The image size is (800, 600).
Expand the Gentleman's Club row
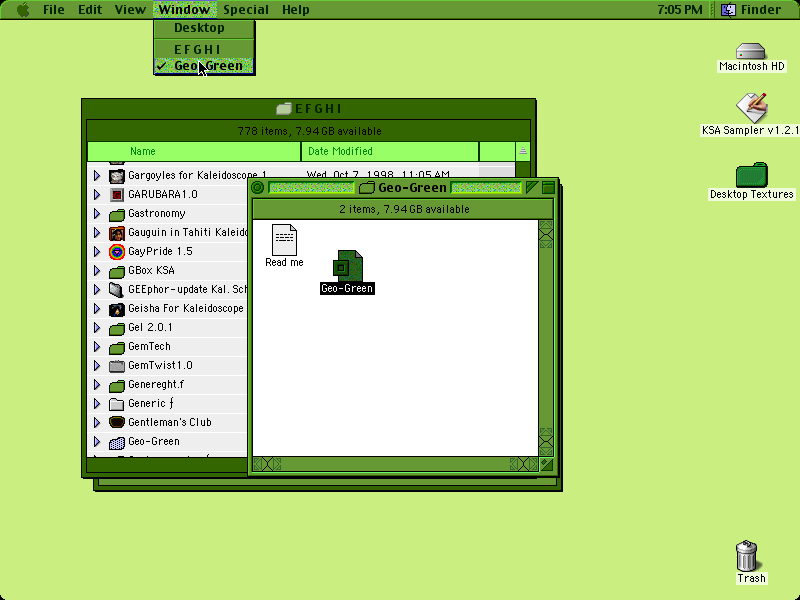pyautogui.click(x=97, y=422)
